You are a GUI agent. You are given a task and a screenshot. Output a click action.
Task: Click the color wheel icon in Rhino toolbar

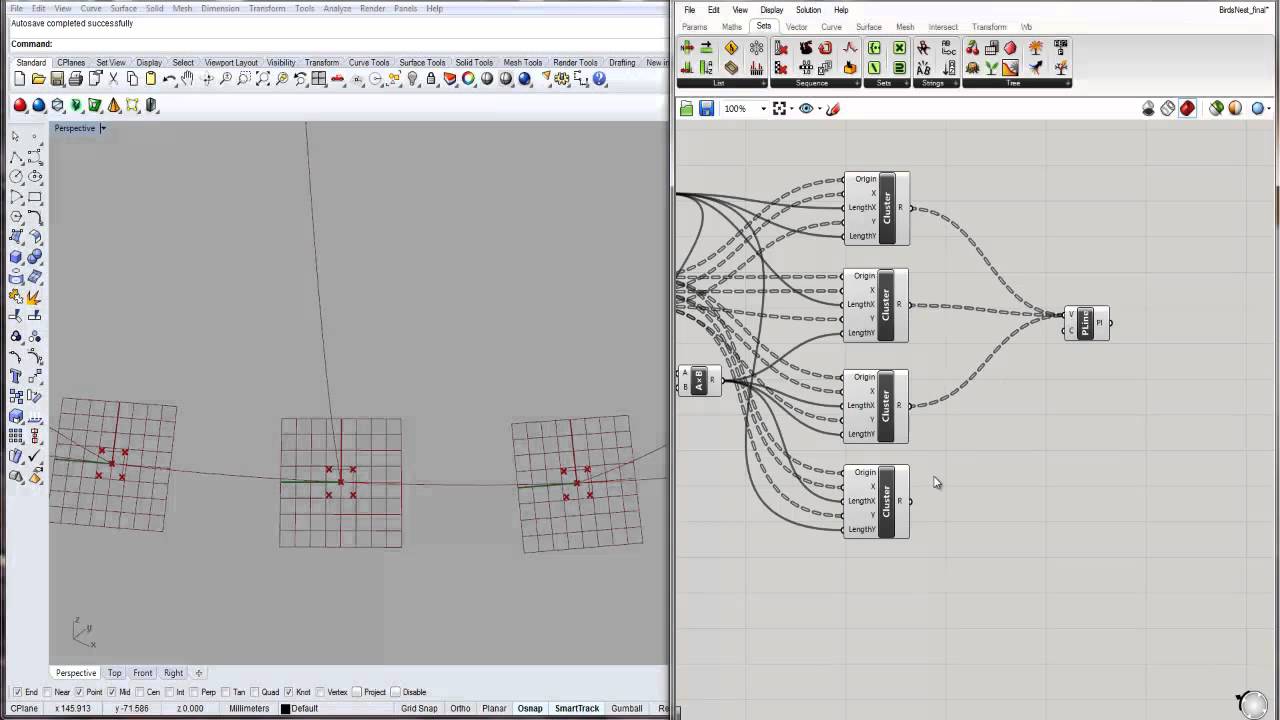click(x=468, y=78)
